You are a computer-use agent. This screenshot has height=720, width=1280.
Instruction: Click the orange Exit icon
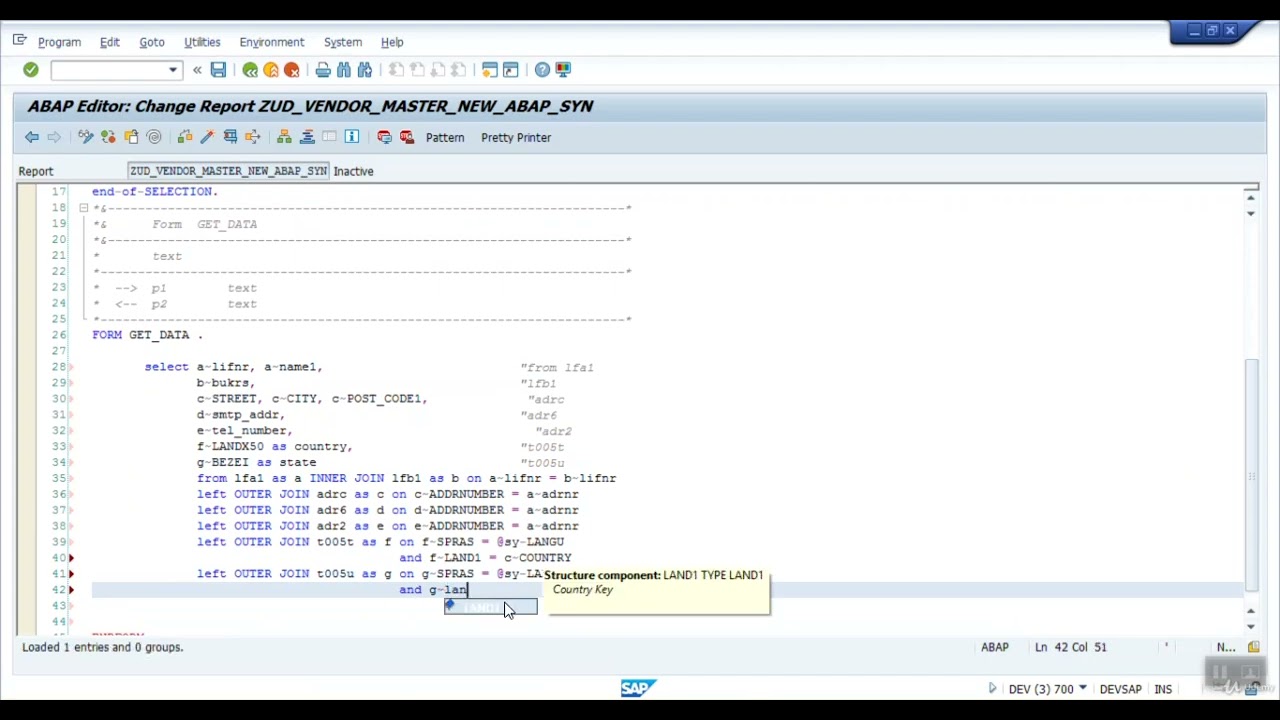tap(271, 70)
